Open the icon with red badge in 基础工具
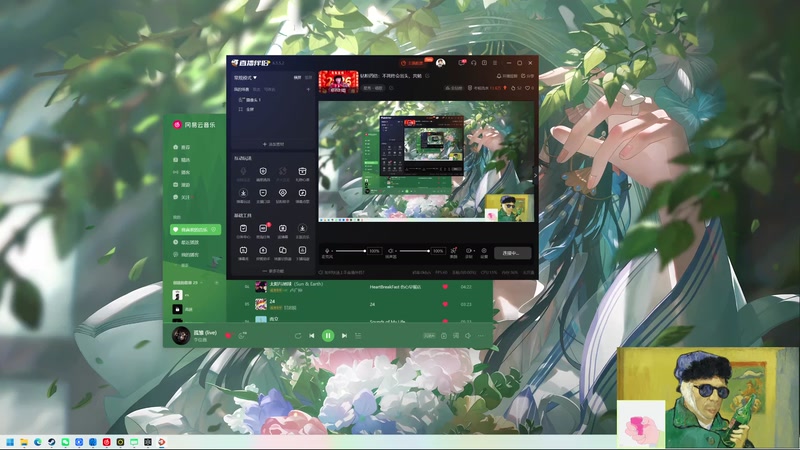Screen dimensions: 800x450 tap(263, 229)
